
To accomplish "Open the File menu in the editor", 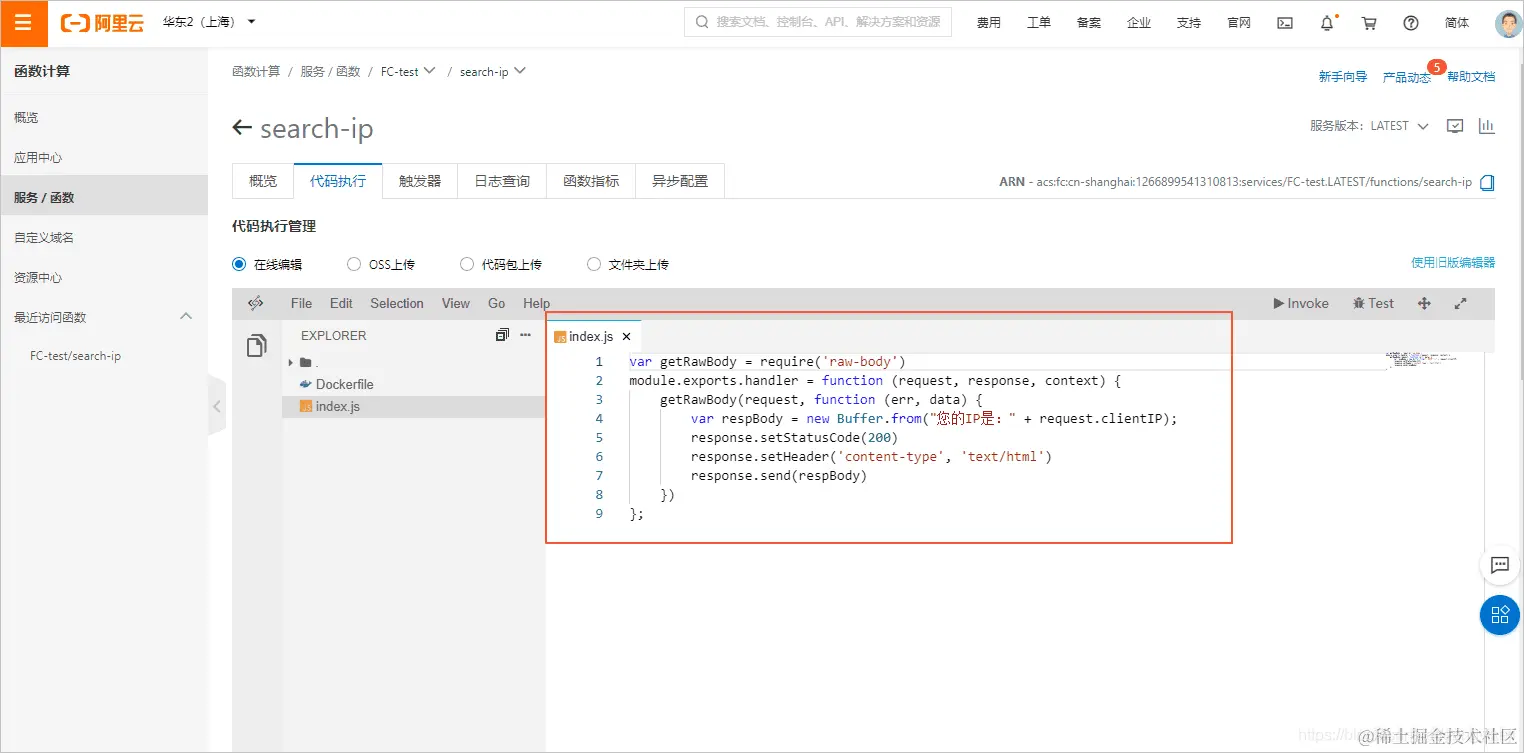I will pyautogui.click(x=300, y=303).
